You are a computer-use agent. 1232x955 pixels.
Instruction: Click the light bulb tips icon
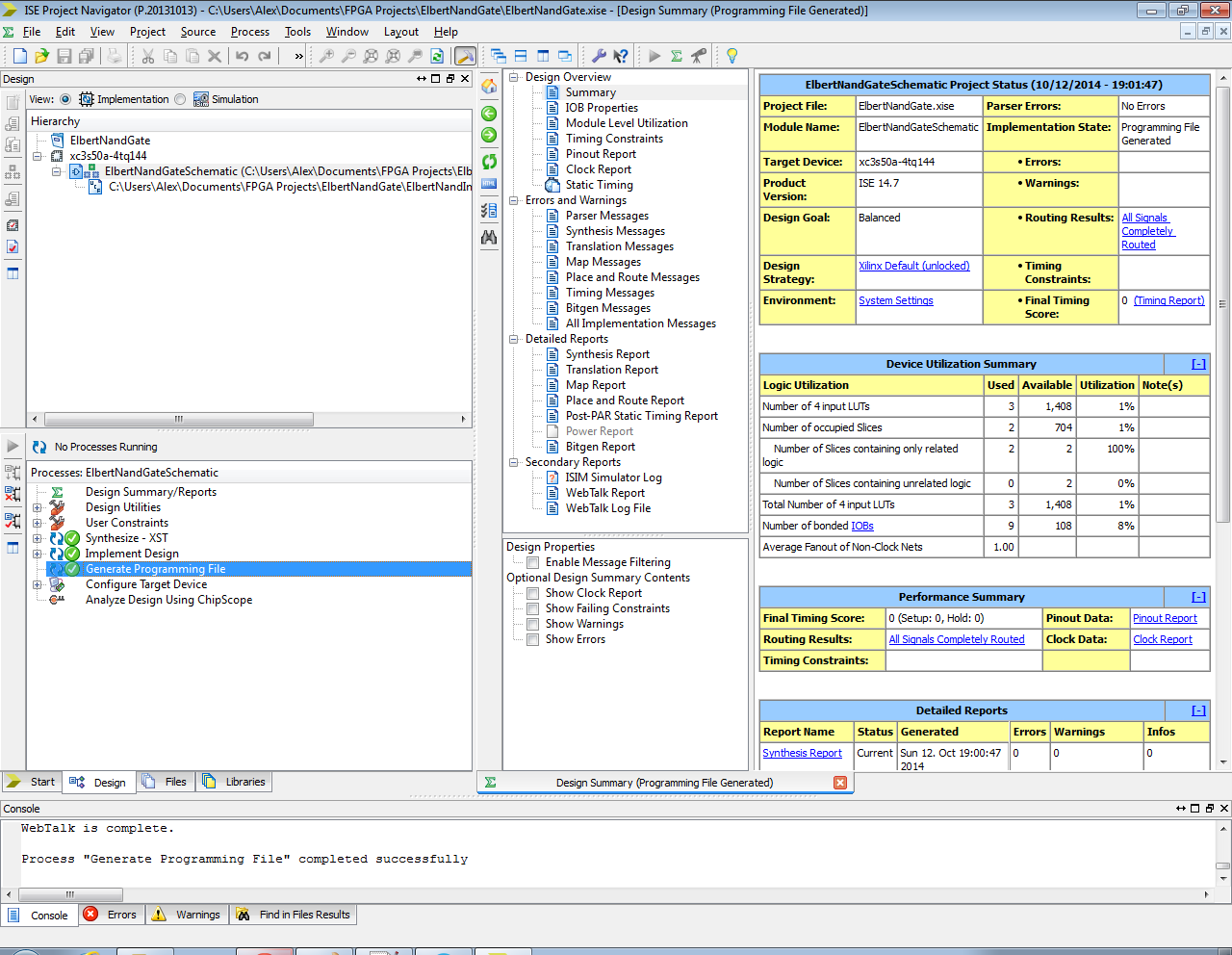(x=731, y=56)
